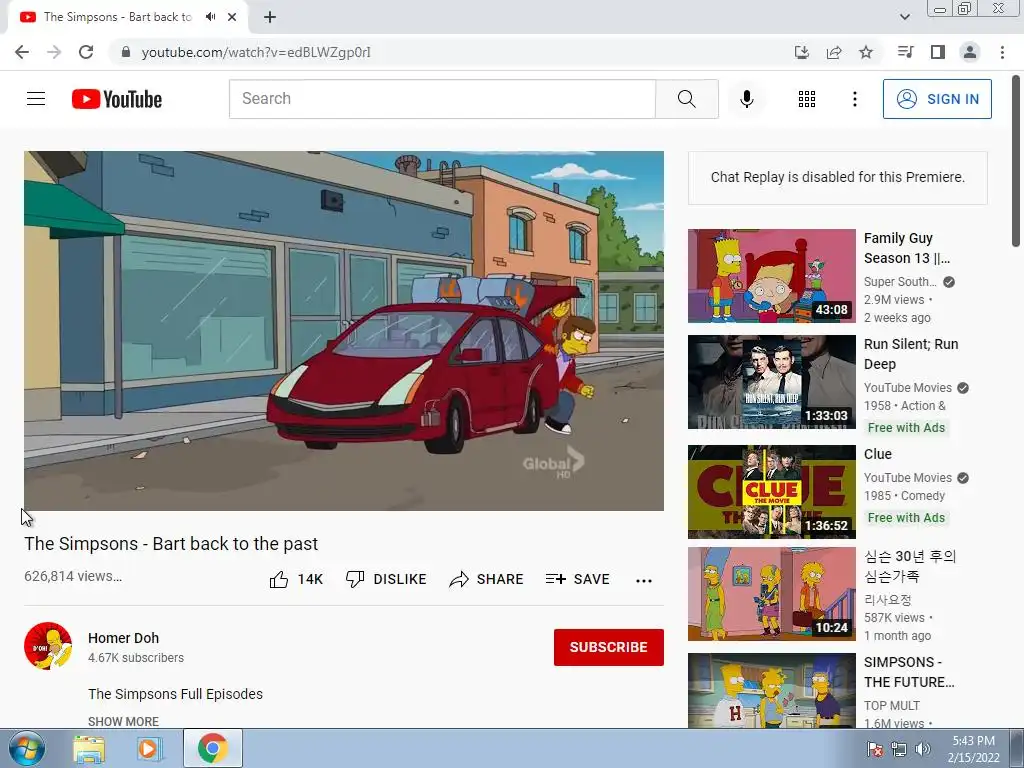Click 리사요정 channel name

point(888,600)
